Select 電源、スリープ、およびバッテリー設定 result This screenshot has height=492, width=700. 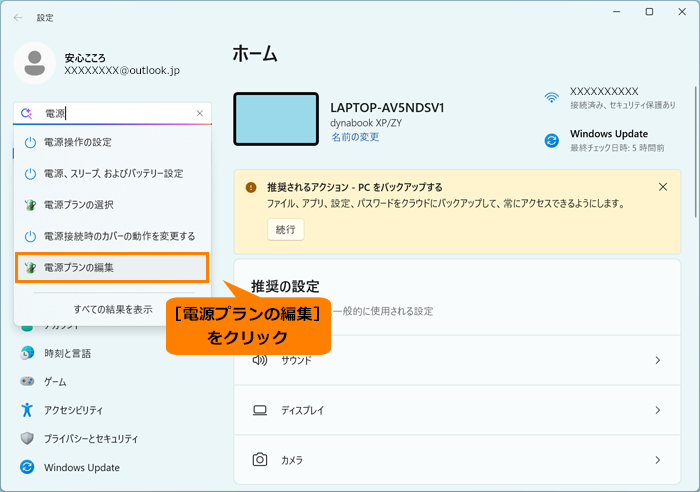pyautogui.click(x=112, y=174)
